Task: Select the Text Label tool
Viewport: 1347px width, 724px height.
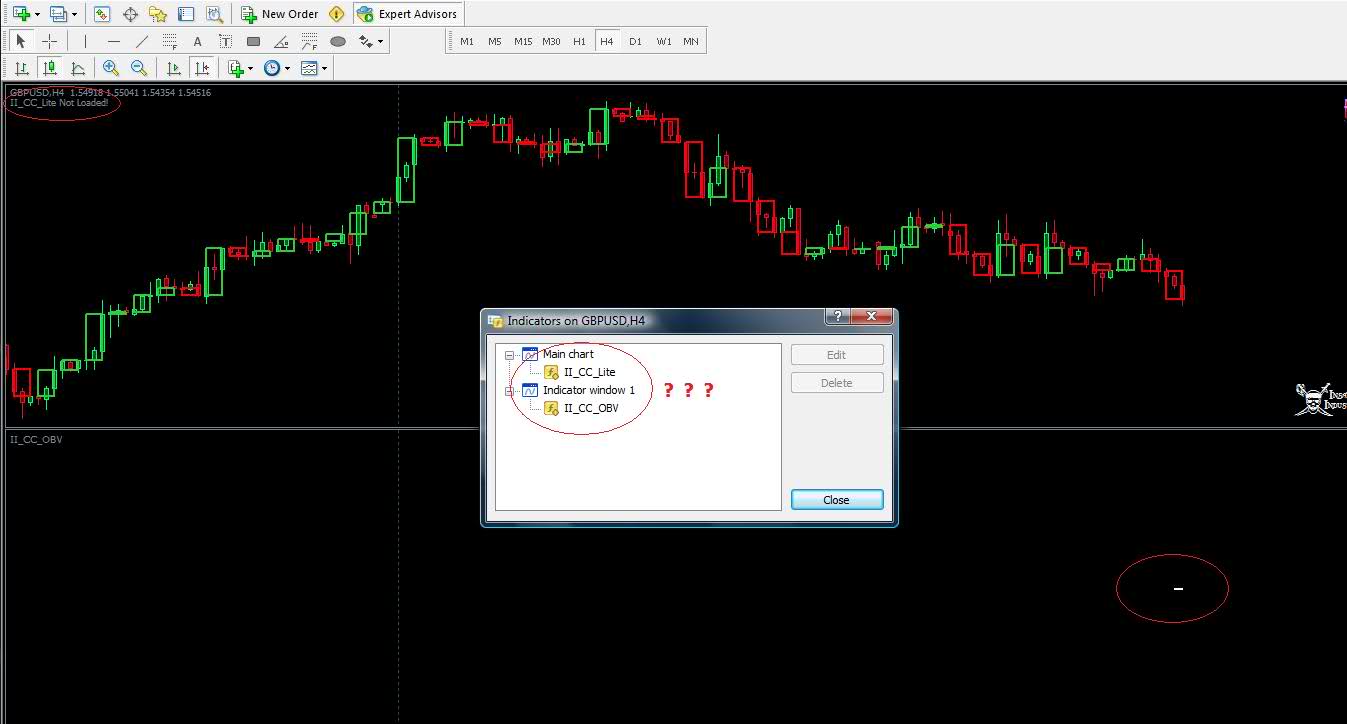Action: [x=226, y=41]
